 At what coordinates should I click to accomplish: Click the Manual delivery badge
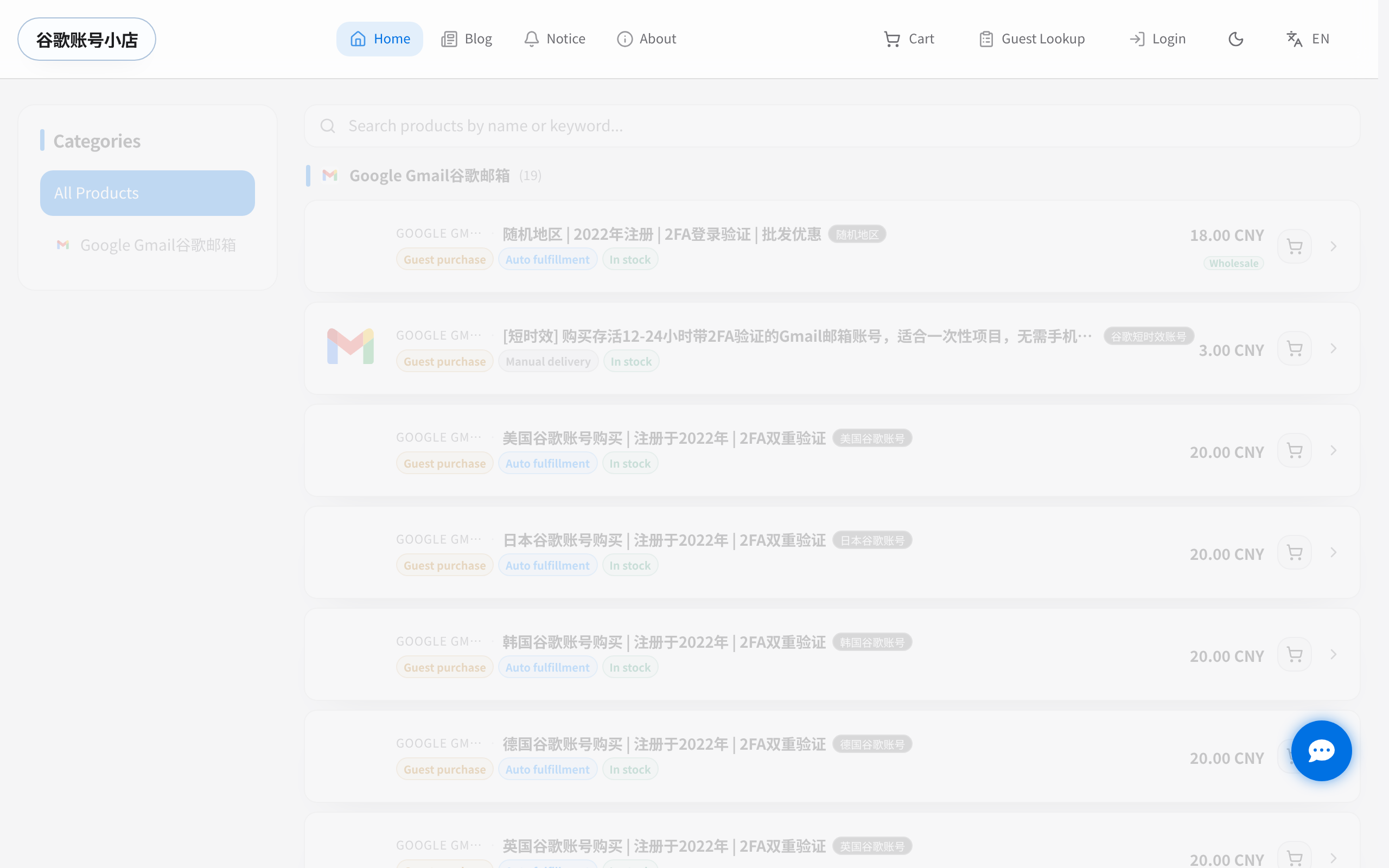pyautogui.click(x=548, y=362)
